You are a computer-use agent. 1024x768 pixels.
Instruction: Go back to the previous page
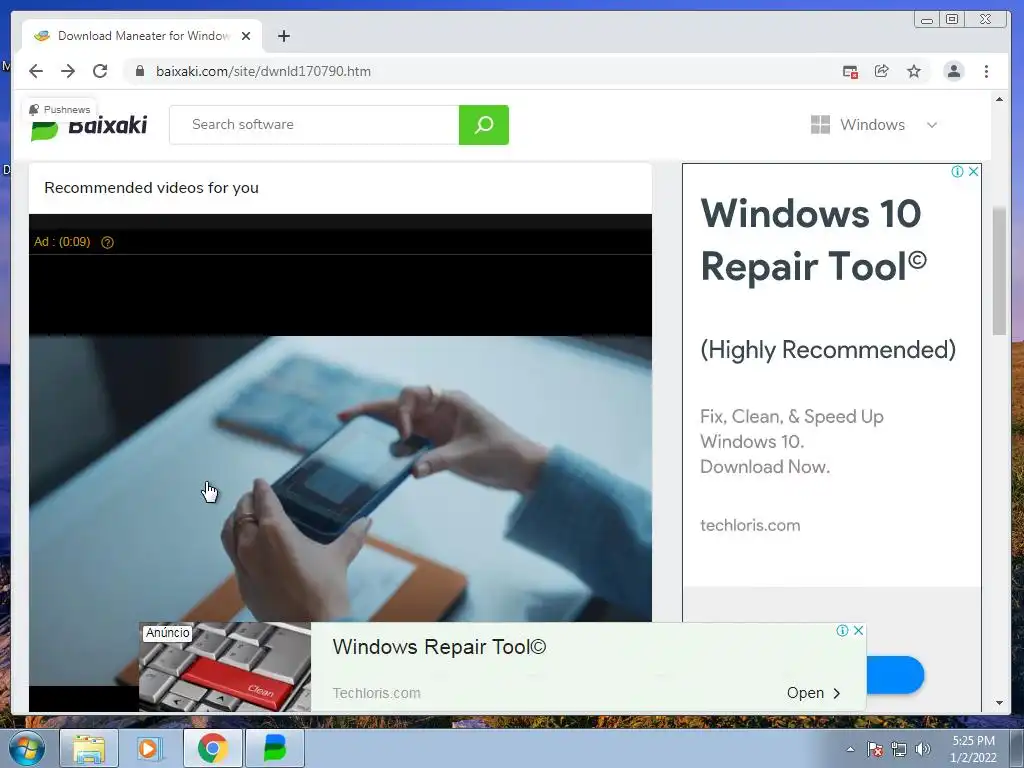(x=36, y=71)
